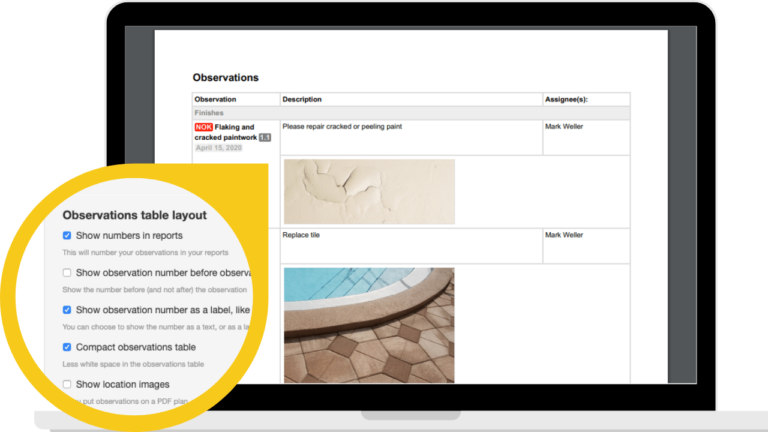This screenshot has height=432, width=768.
Task: Enable Show observation number before observation checkbox
Action: (x=67, y=273)
